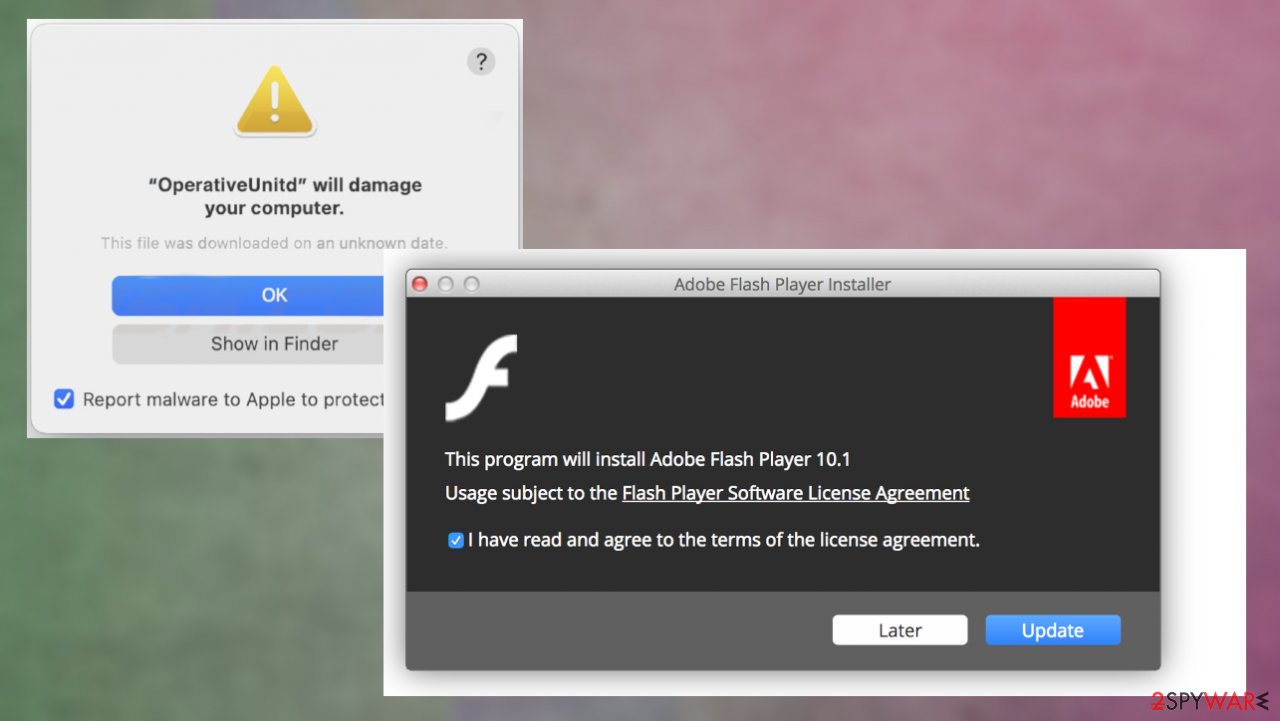Viewport: 1280px width, 721px height.
Task: Open Flash Player Software License Agreement link
Action: tap(795, 493)
